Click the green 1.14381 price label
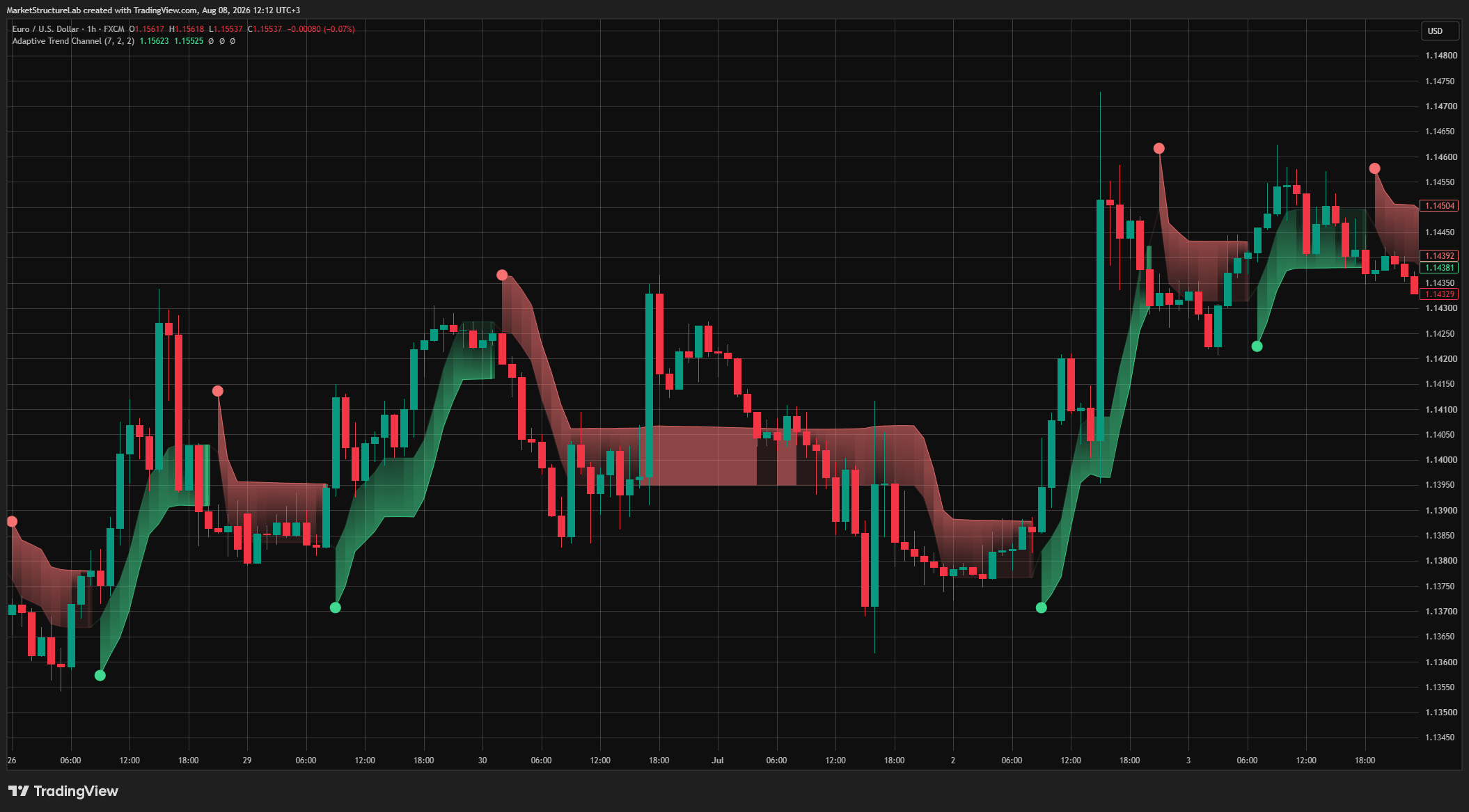This screenshot has width=1469, height=812. pyautogui.click(x=1439, y=268)
